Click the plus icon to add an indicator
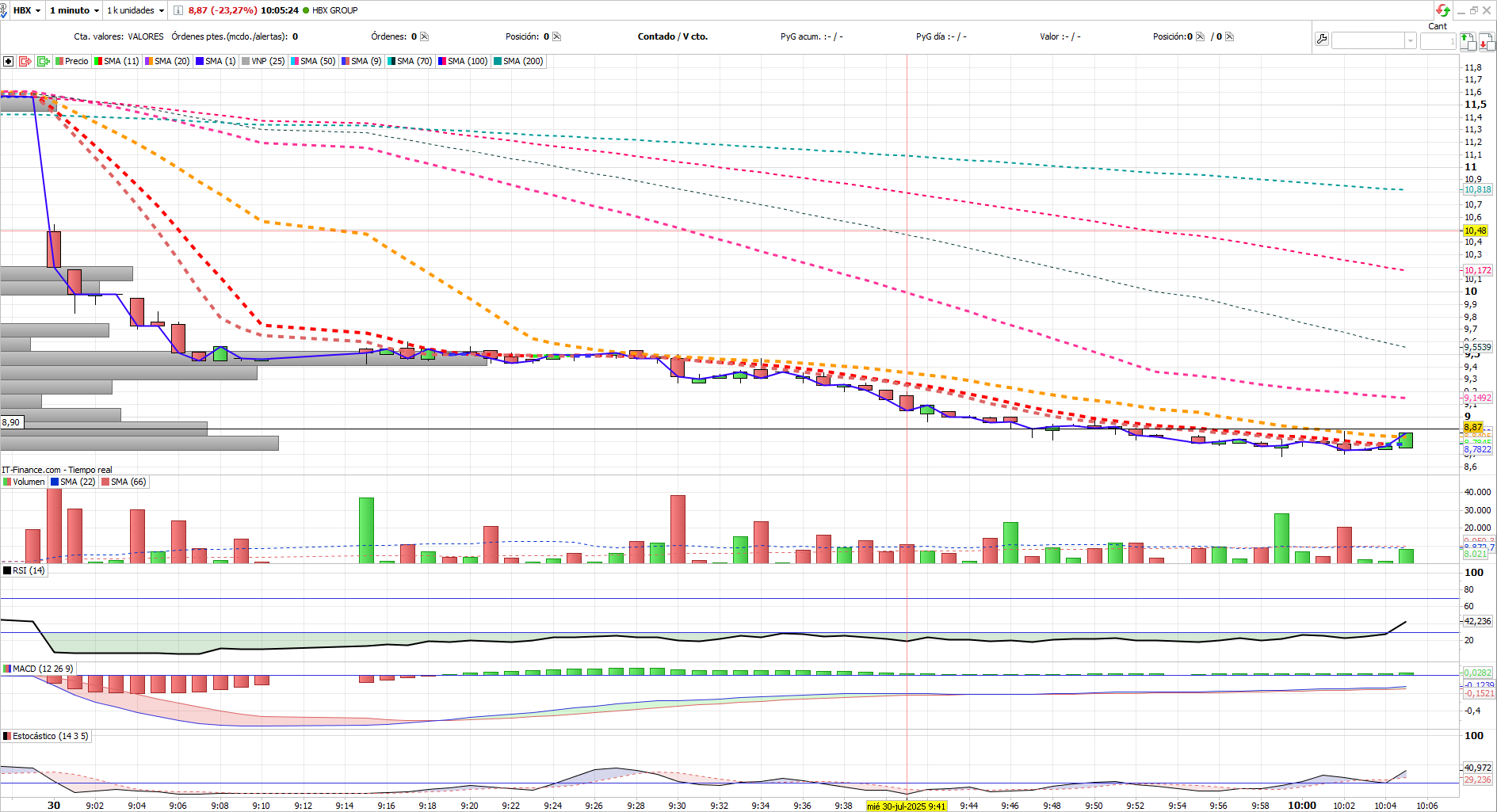The image size is (1497, 812). (x=8, y=61)
